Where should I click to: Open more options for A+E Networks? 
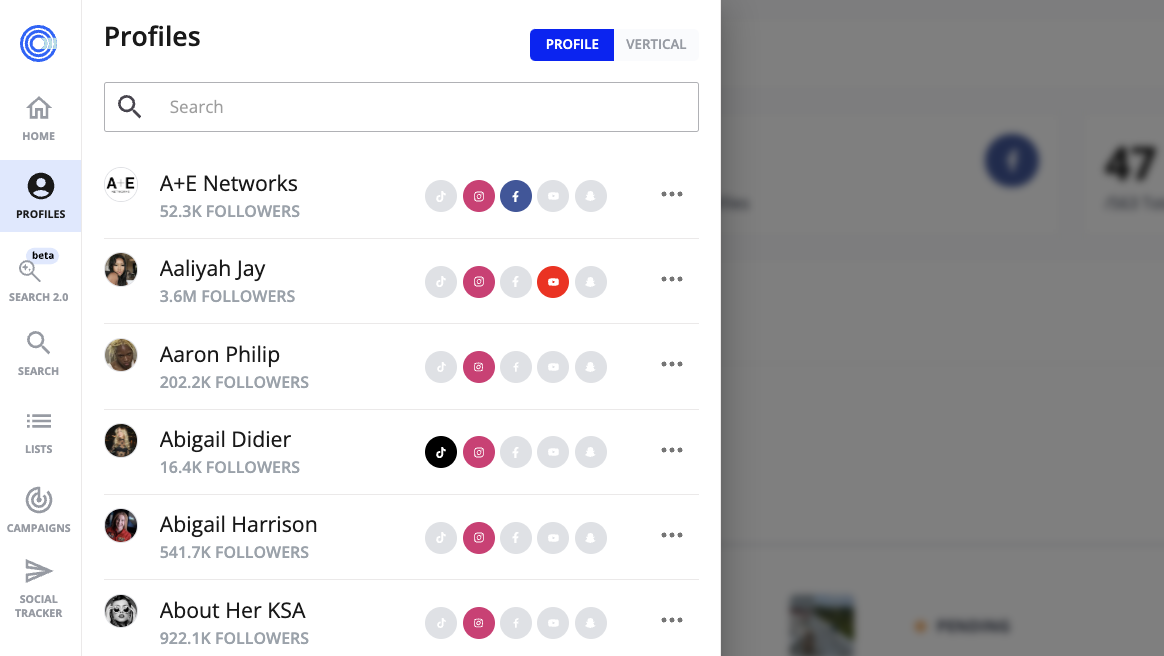coord(672,194)
